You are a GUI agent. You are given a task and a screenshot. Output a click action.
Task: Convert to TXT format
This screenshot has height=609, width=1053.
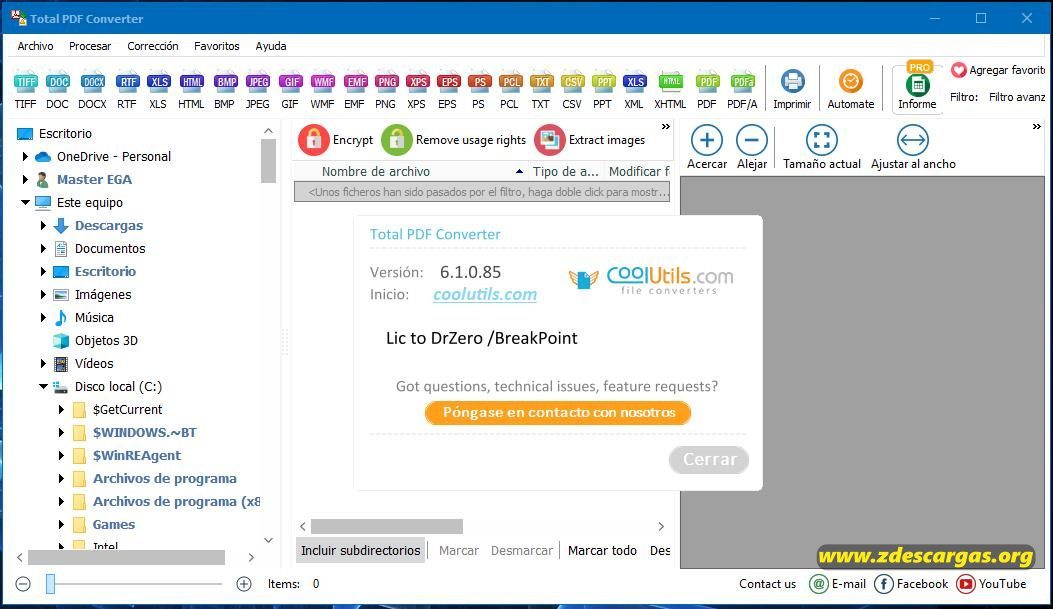541,89
